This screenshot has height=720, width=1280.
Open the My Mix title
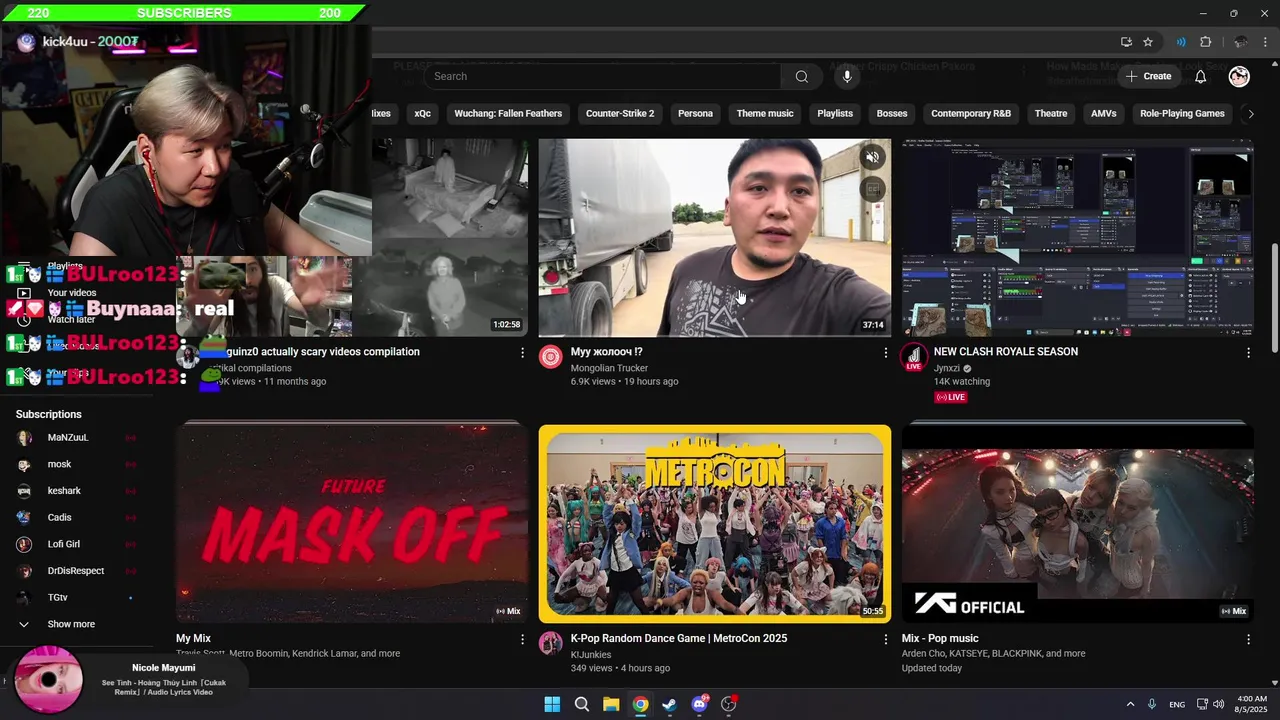pos(193,638)
